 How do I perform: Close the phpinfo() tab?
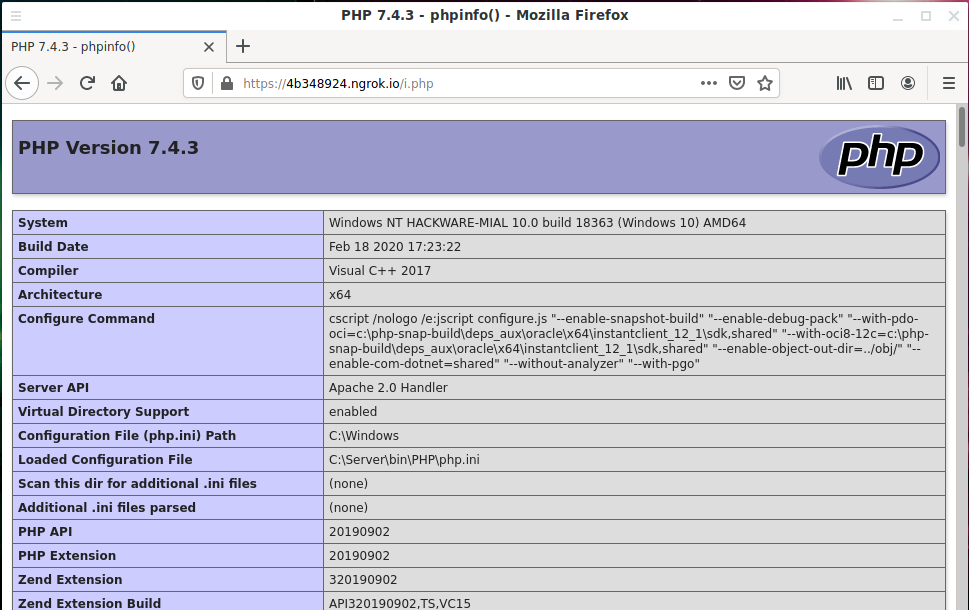pos(209,46)
